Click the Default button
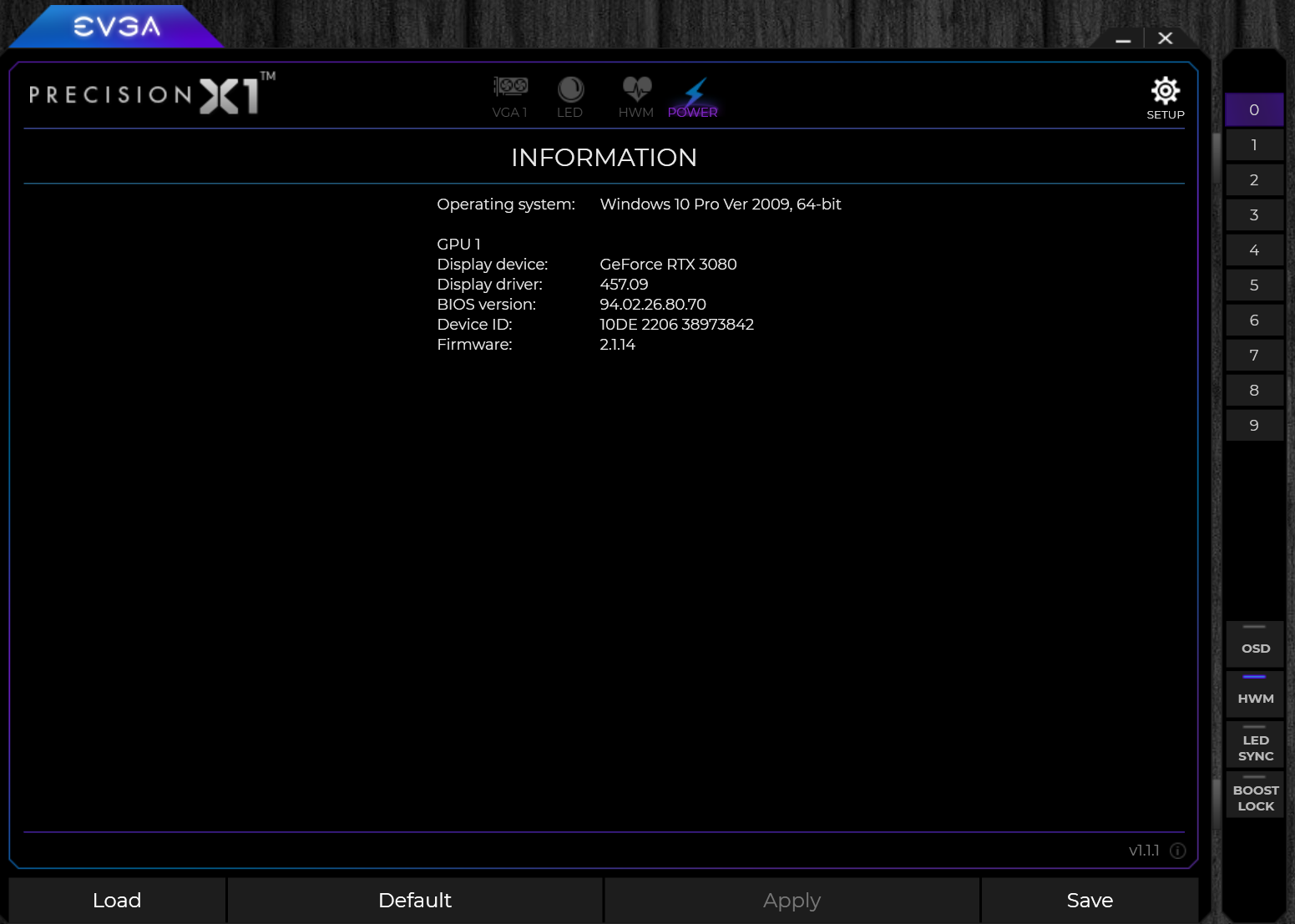Image resolution: width=1295 pixels, height=924 pixels. click(415, 901)
